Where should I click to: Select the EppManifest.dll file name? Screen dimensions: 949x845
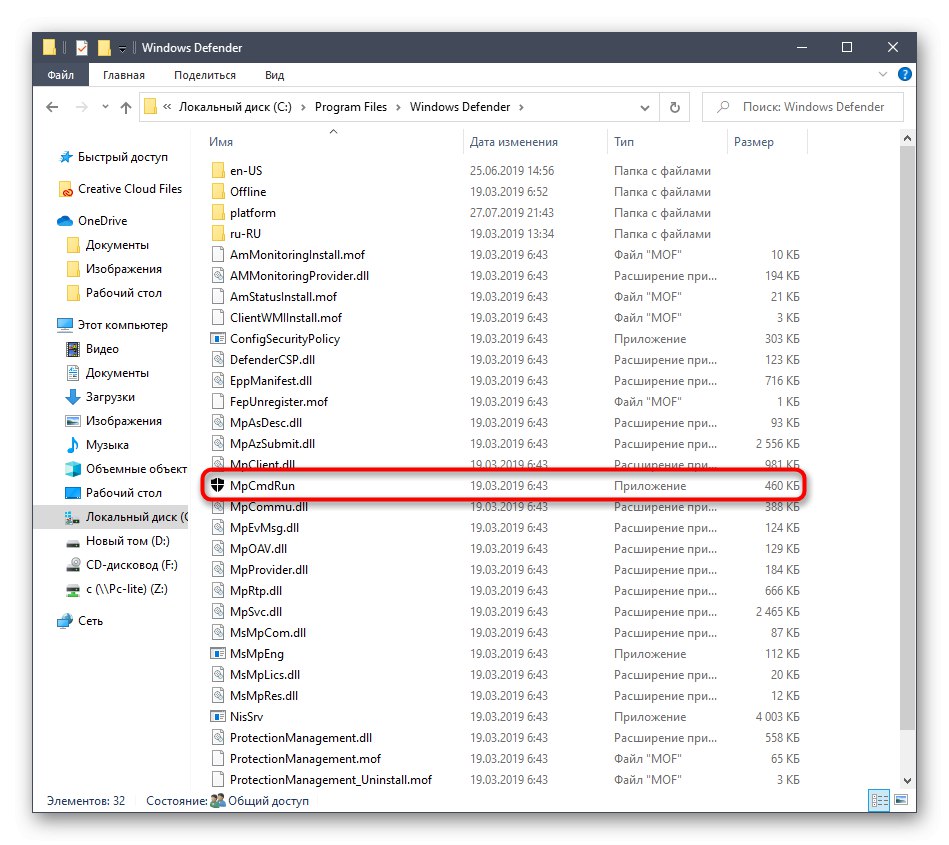click(x=271, y=381)
